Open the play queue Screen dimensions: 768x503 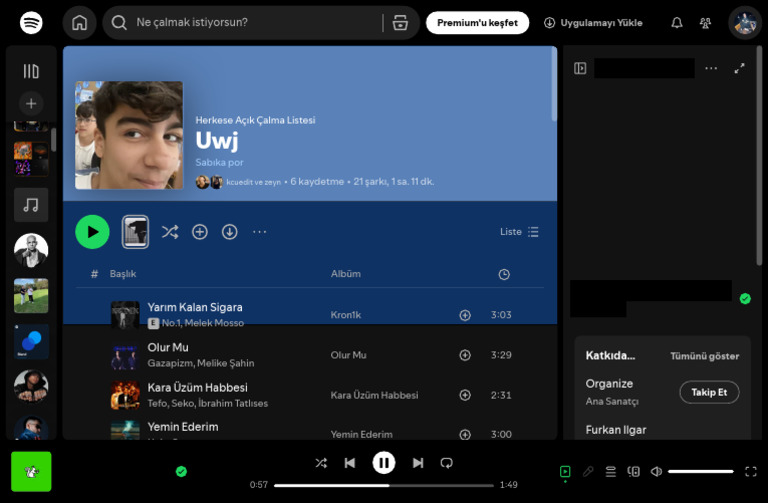610,472
